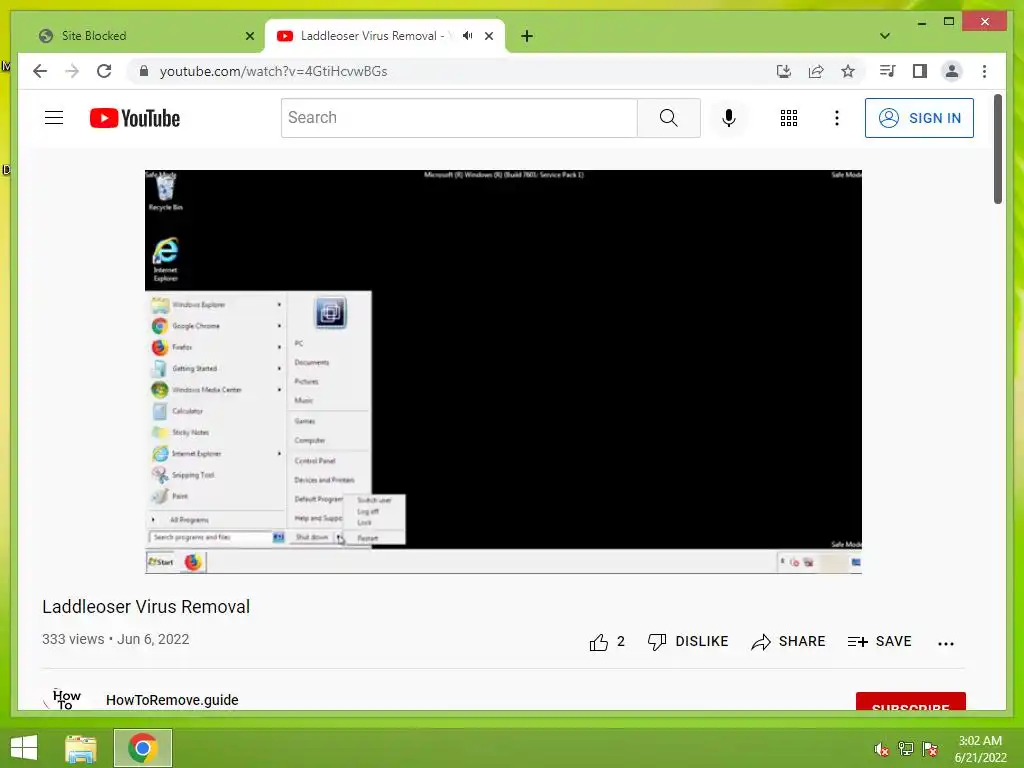The width and height of the screenshot is (1024, 768).
Task: Open a new Chrome tab
Action: coord(527,36)
